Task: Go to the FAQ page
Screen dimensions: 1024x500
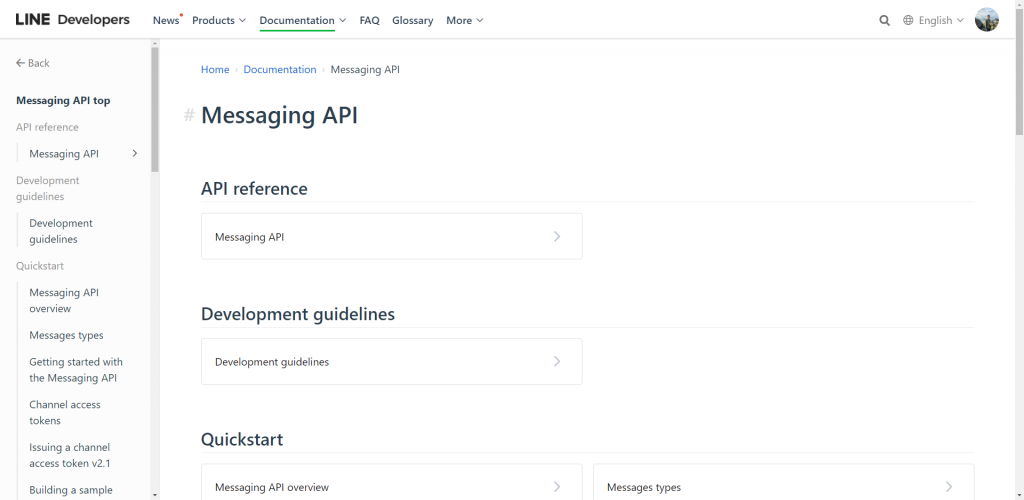Action: point(369,20)
